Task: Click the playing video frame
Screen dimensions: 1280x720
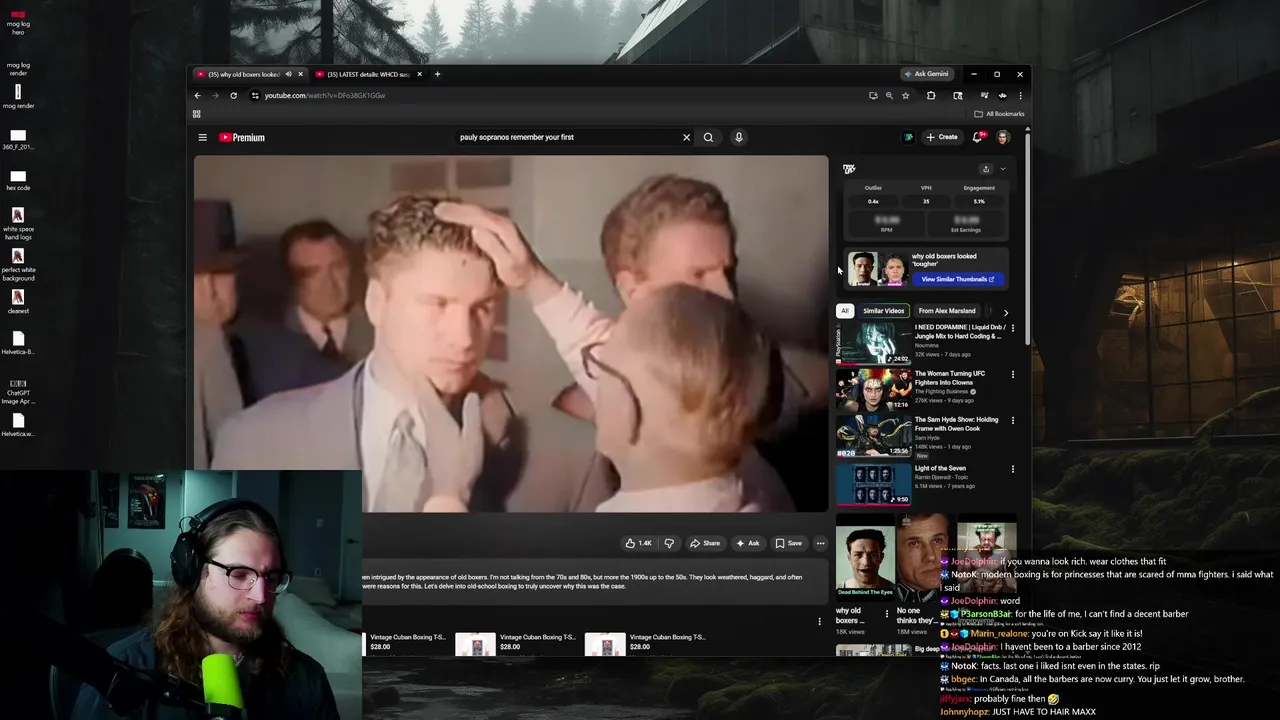Action: coord(511,333)
